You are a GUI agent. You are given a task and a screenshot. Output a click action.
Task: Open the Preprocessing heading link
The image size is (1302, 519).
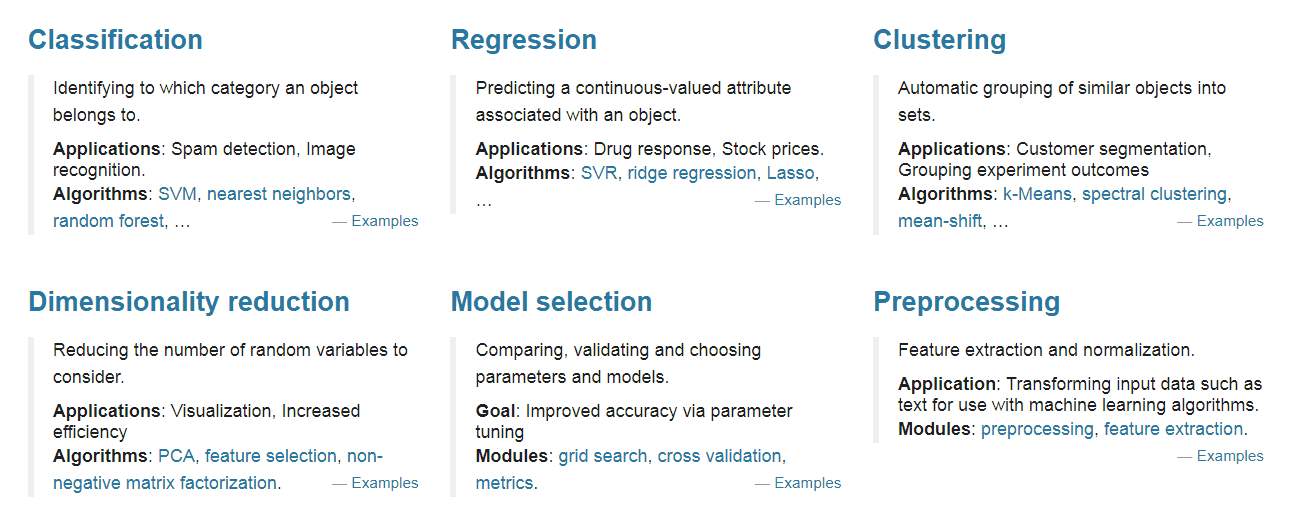(x=967, y=302)
